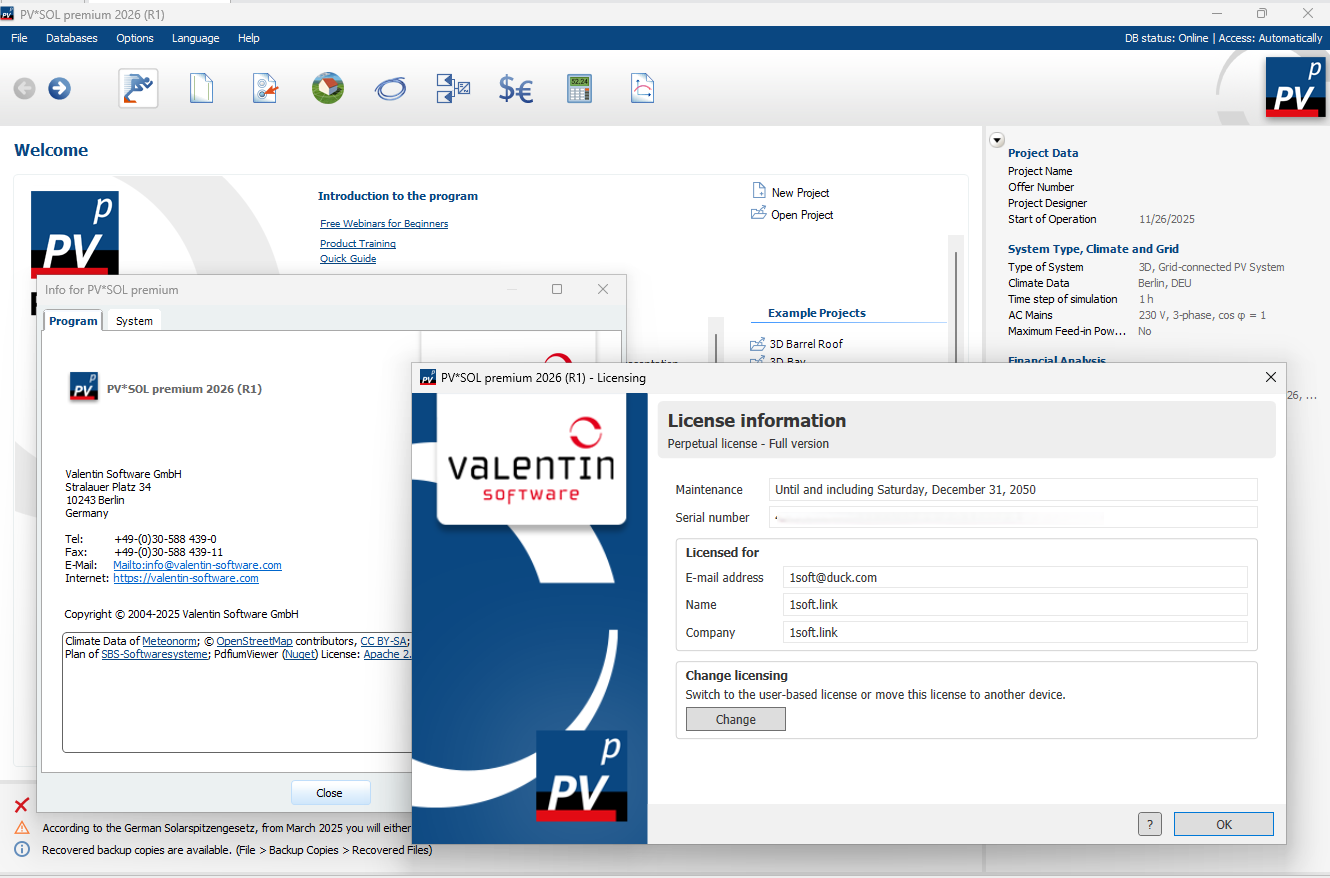Image resolution: width=1330 pixels, height=878 pixels.
Task: Go back with the gray left arrow
Action: (24, 89)
